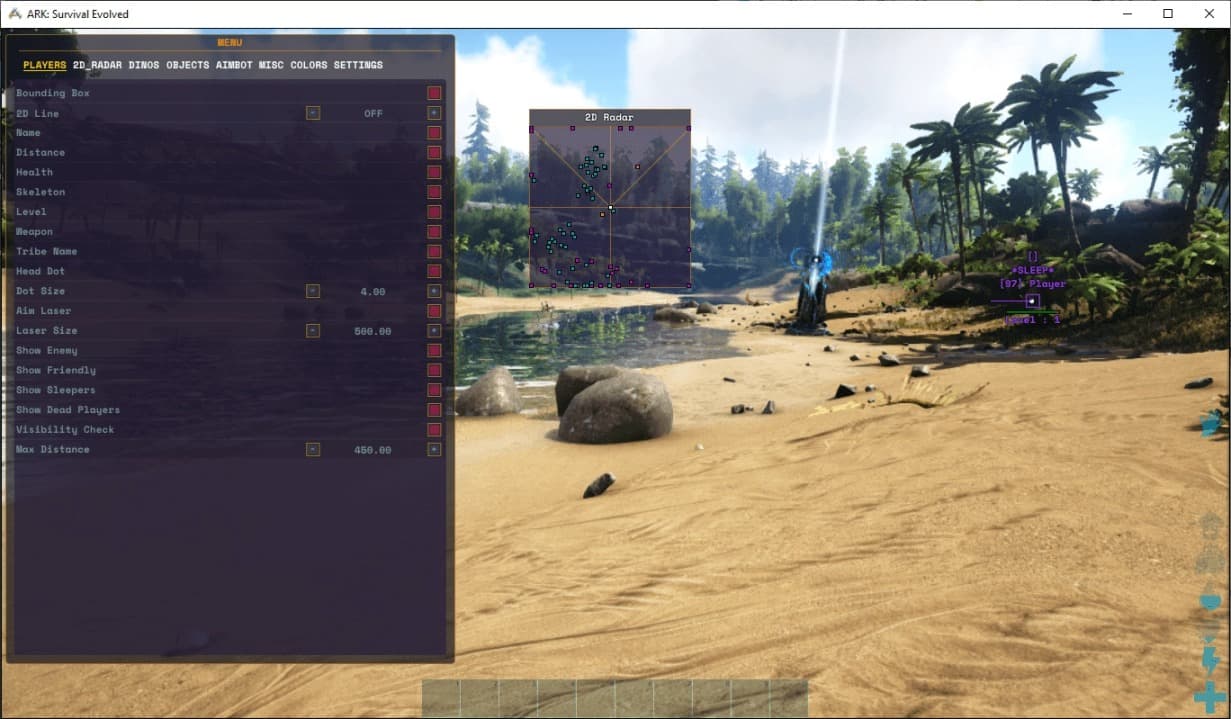The height and width of the screenshot is (719, 1231).
Task: Click the blue water droplet status icon
Action: tap(1210, 601)
